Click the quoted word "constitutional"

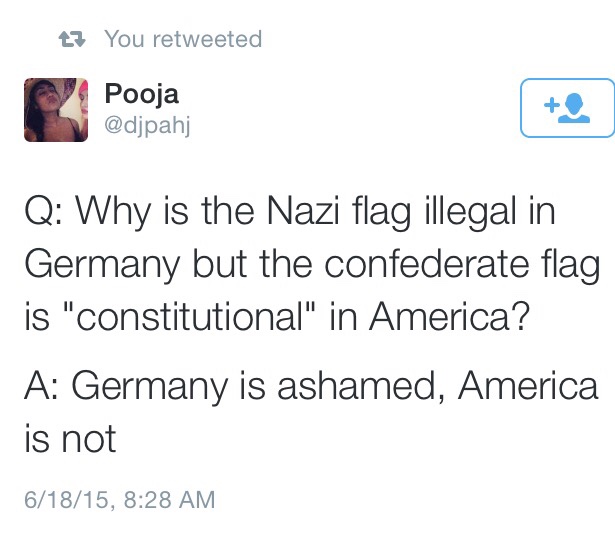(x=189, y=316)
